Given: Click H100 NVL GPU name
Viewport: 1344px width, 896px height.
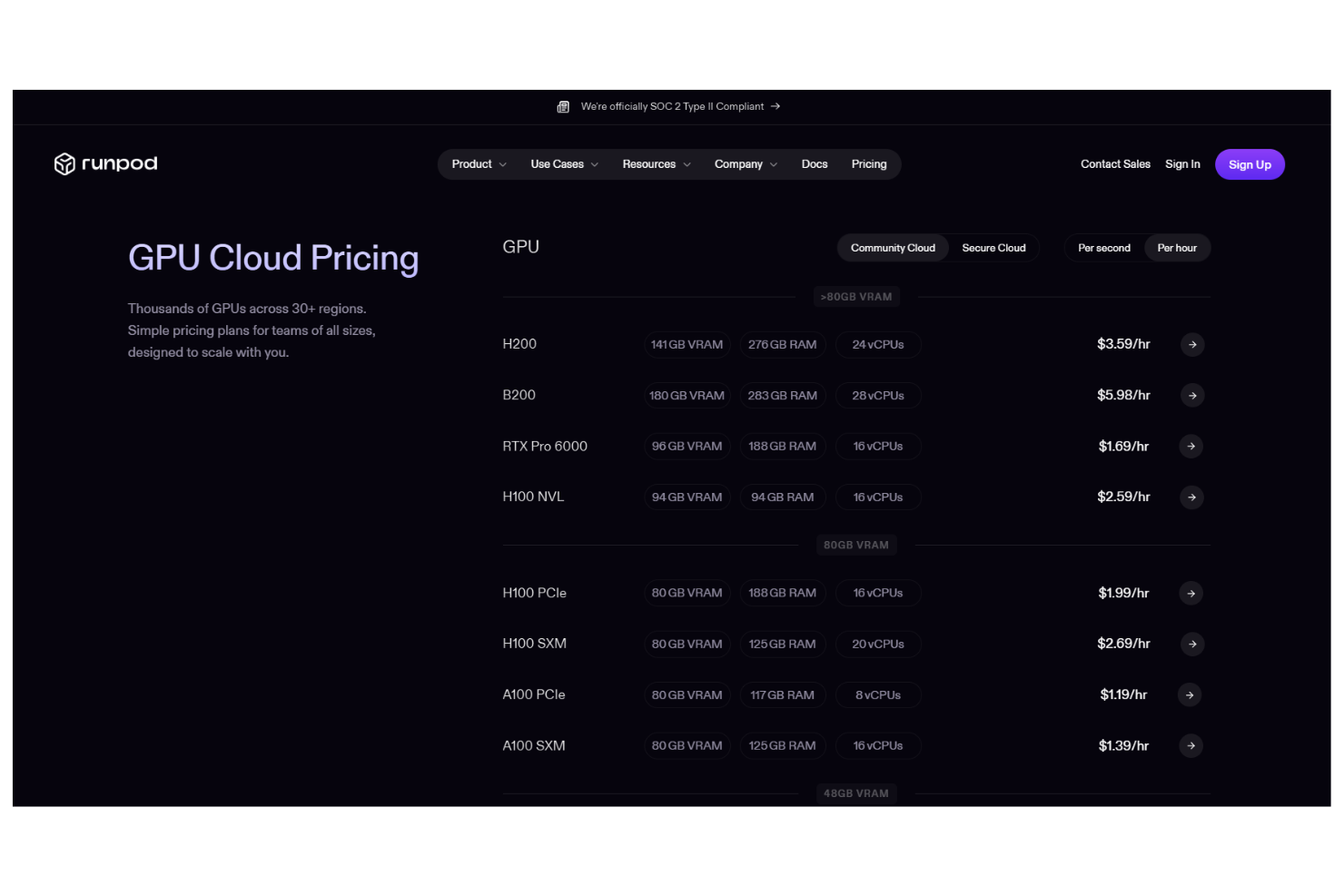Looking at the screenshot, I should tap(533, 497).
